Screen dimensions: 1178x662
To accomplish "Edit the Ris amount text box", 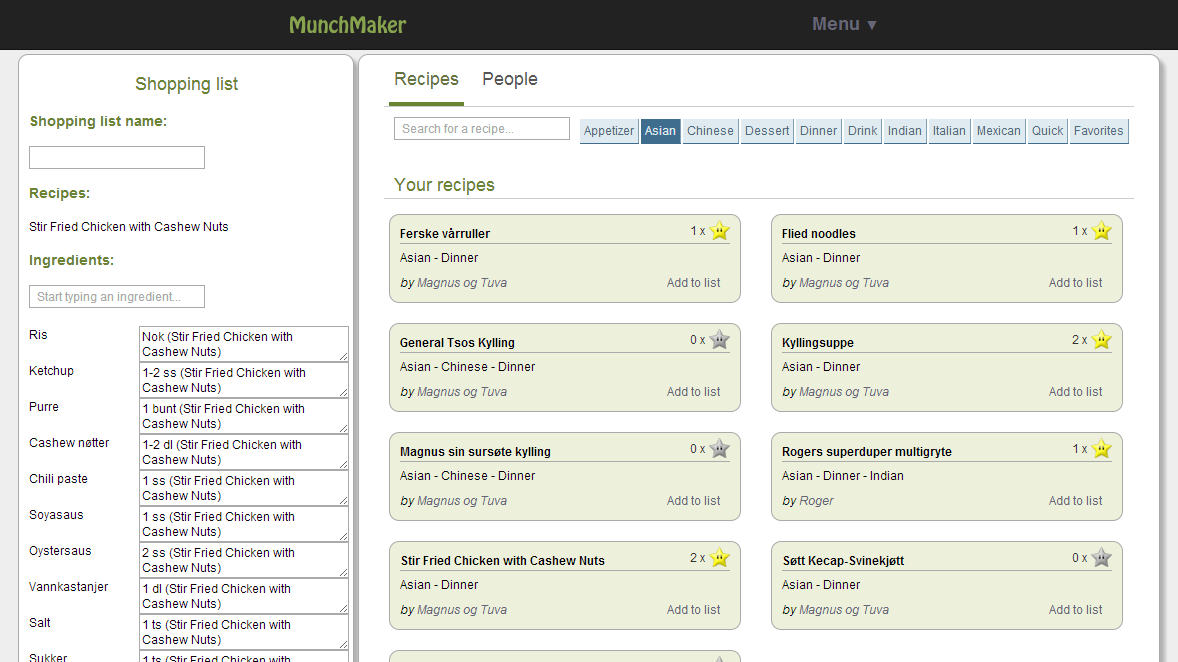I will 244,344.
